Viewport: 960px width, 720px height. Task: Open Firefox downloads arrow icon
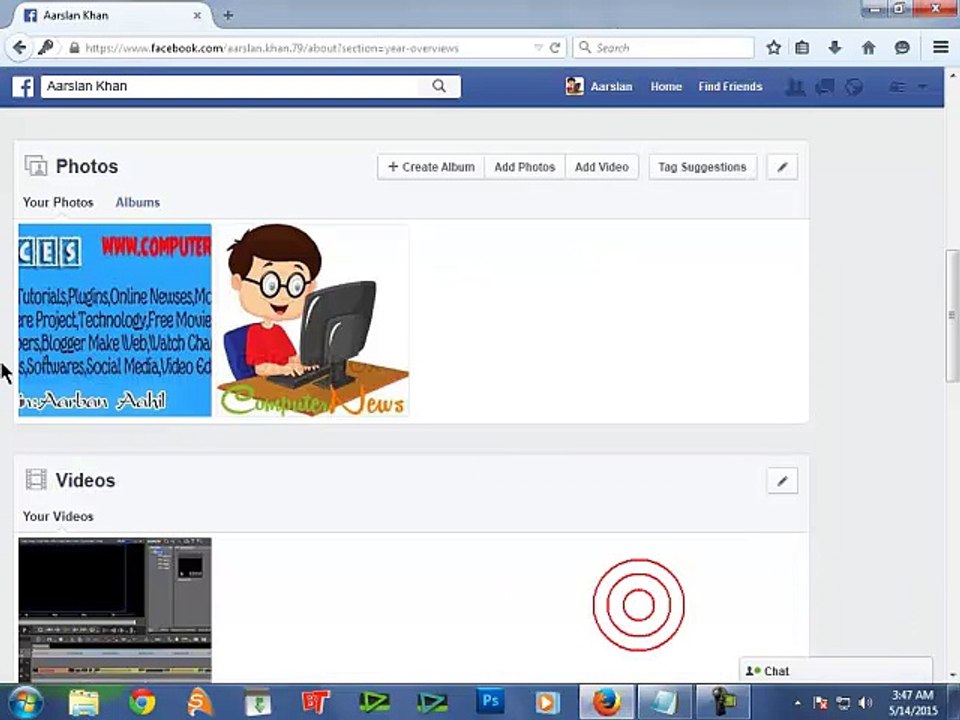(x=835, y=48)
